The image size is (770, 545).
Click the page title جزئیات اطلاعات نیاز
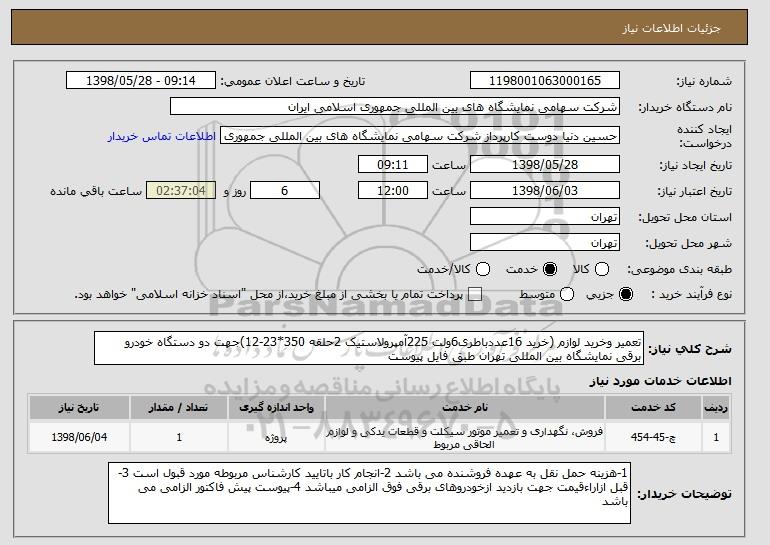(671, 28)
